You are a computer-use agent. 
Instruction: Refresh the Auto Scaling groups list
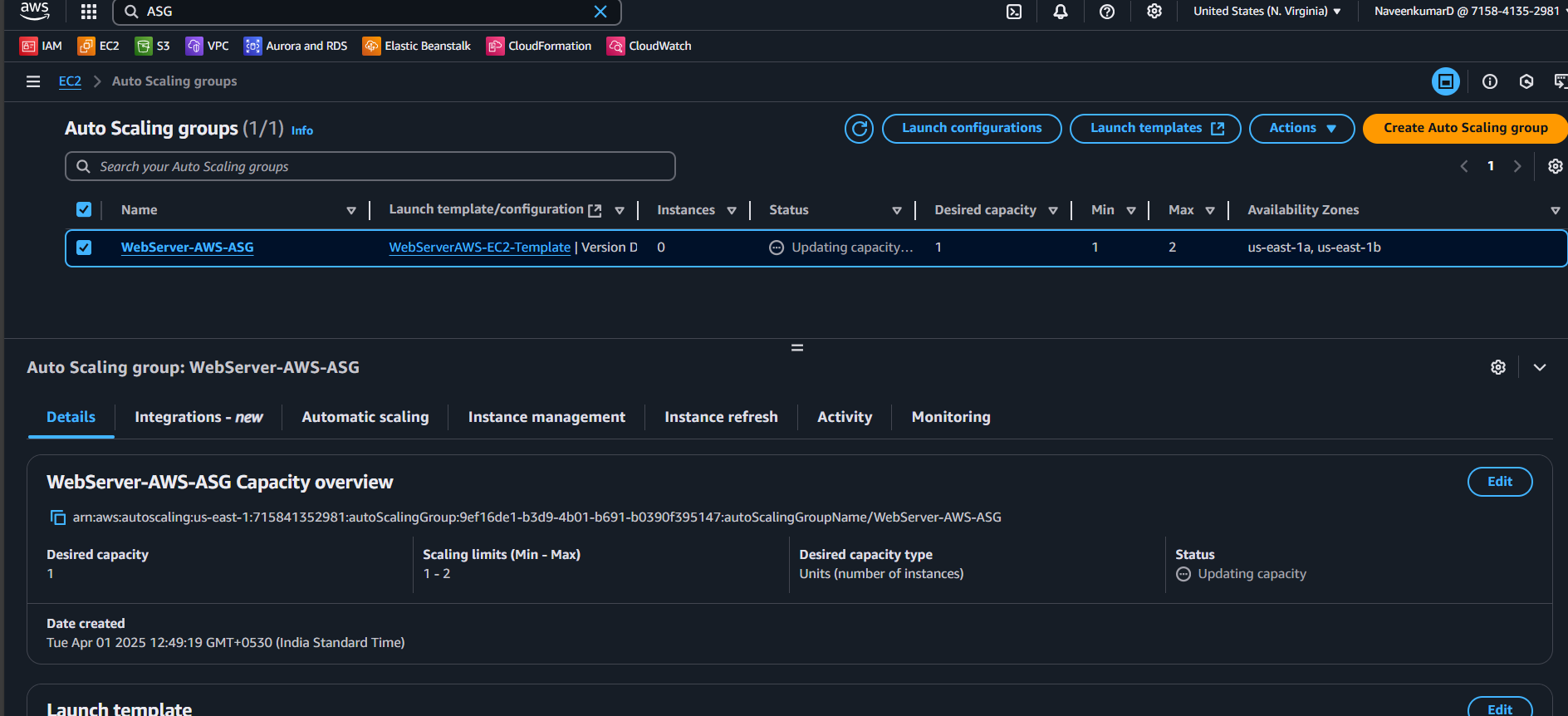pyautogui.click(x=860, y=129)
